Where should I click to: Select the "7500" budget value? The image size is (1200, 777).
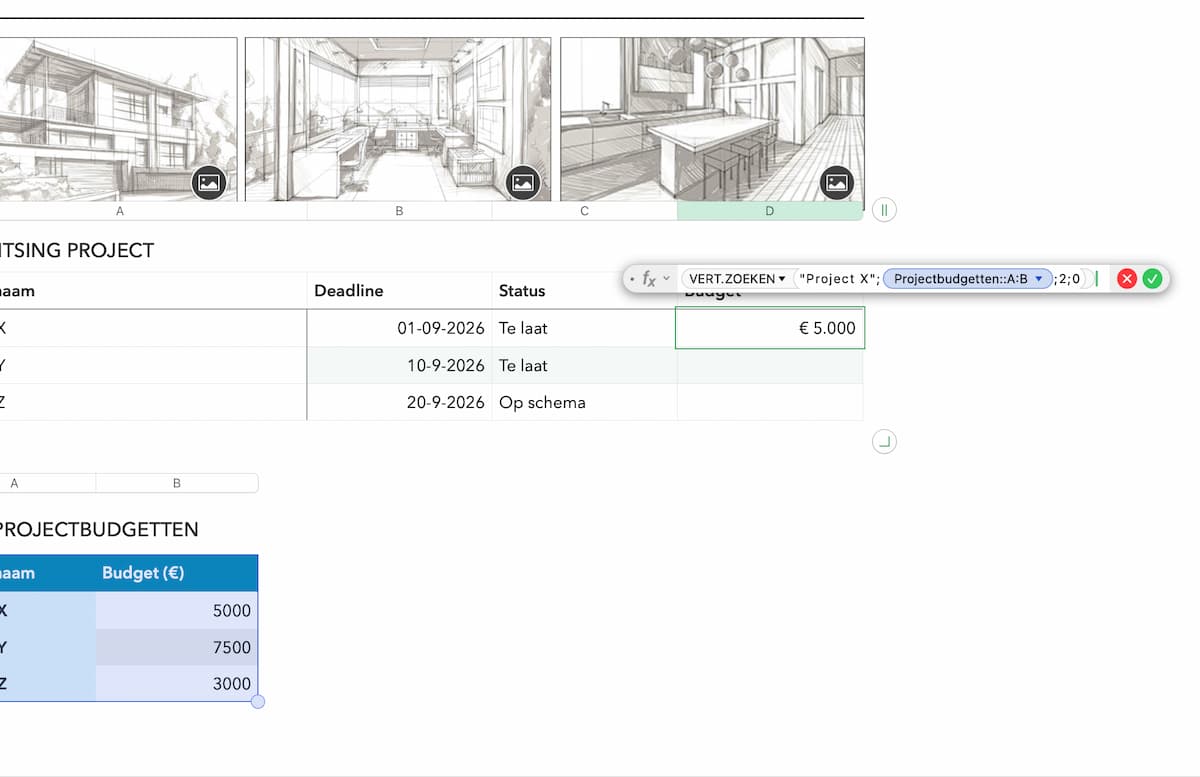point(177,647)
